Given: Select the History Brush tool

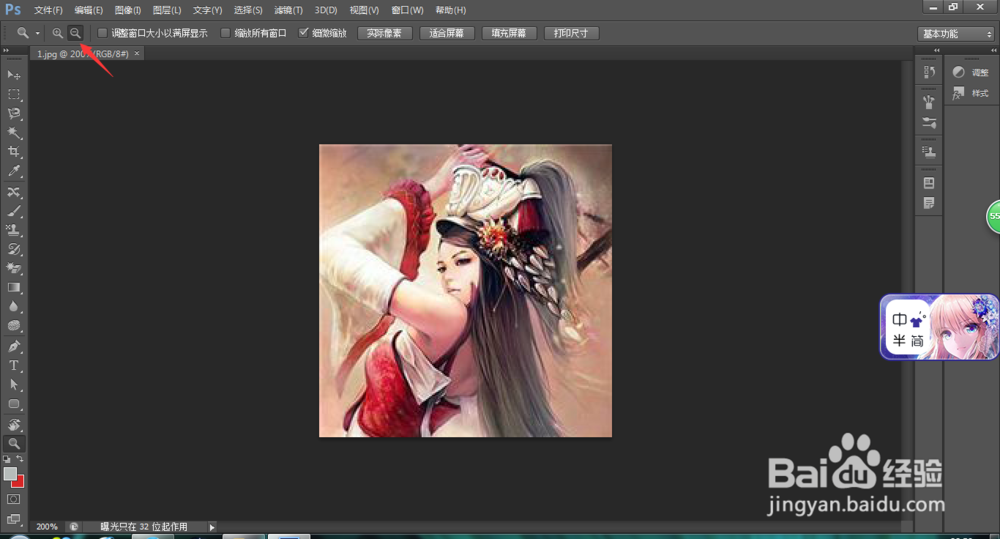Looking at the screenshot, I should click(13, 249).
